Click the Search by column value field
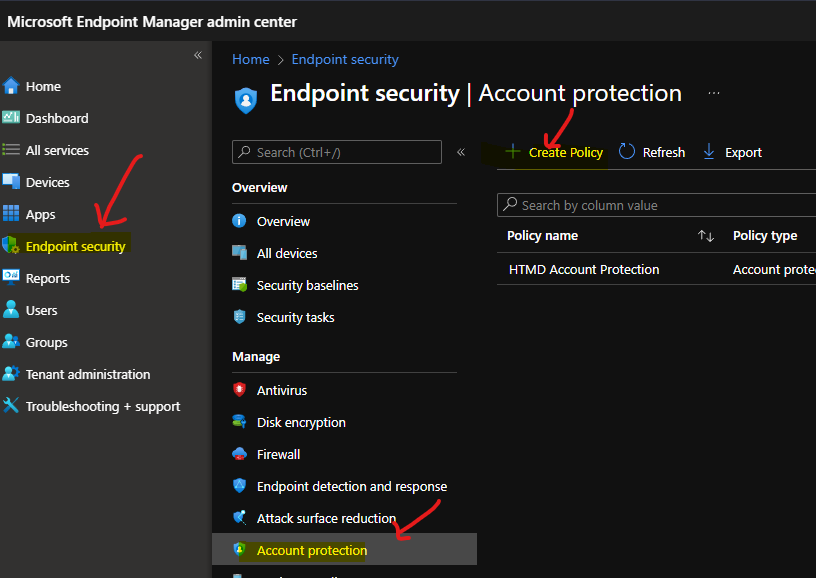 tap(656, 205)
